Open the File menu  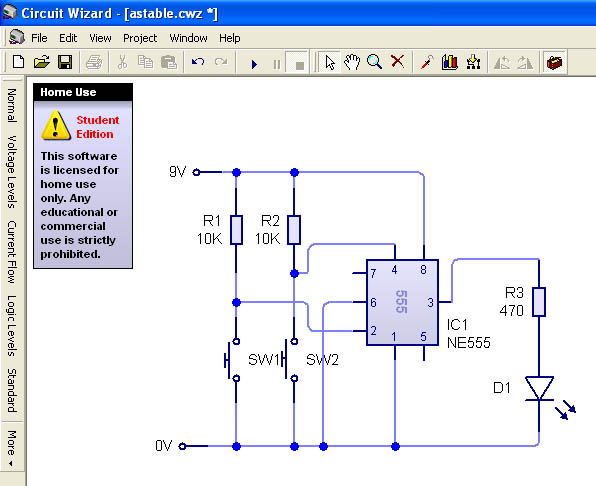[39, 38]
